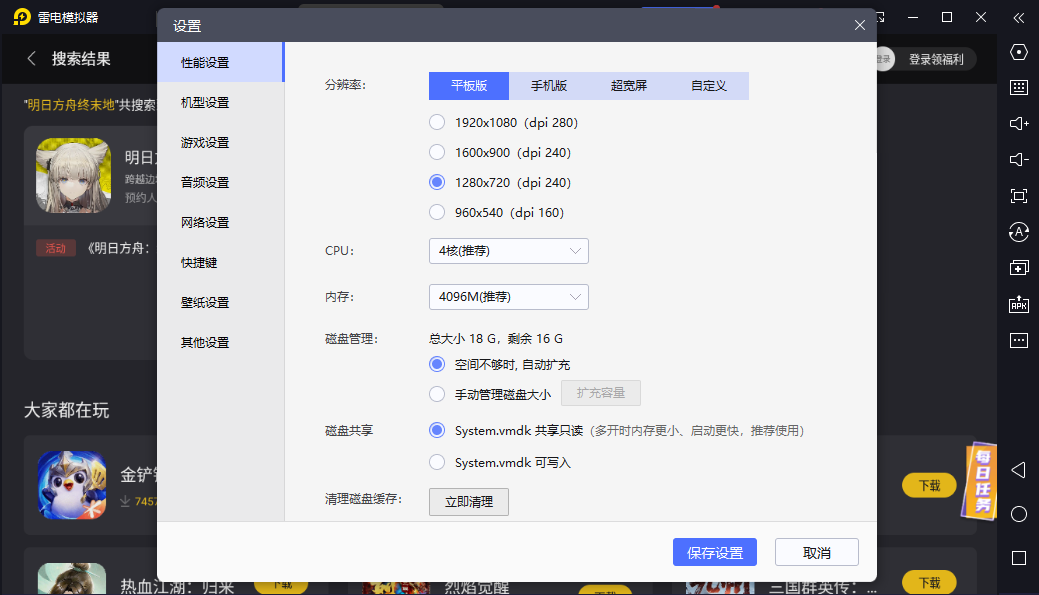The image size is (1039, 595).
Task: Open keyboard mapping icon in sidebar
Action: pos(1018,87)
